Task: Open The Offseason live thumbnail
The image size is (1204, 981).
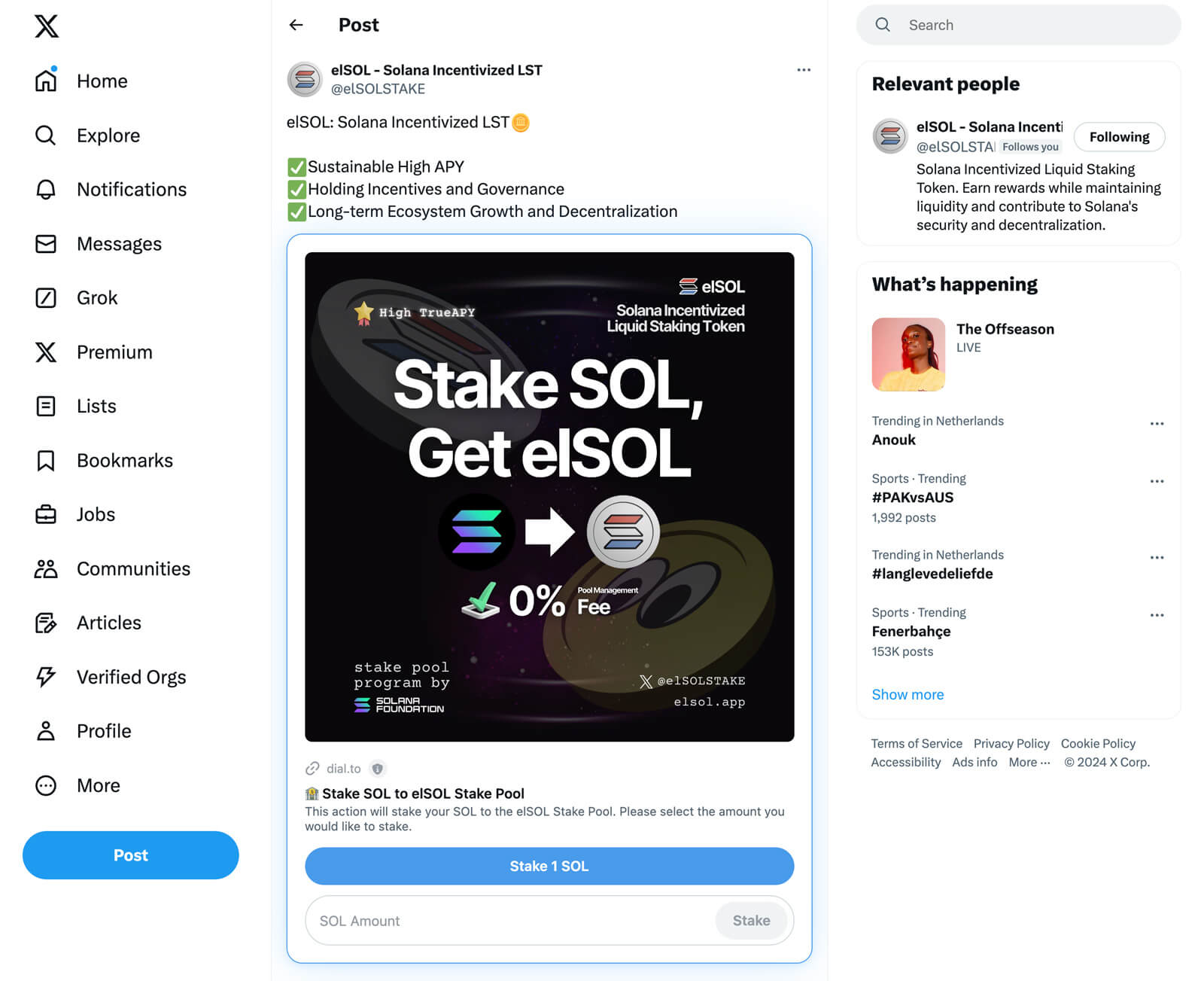Action: point(908,355)
